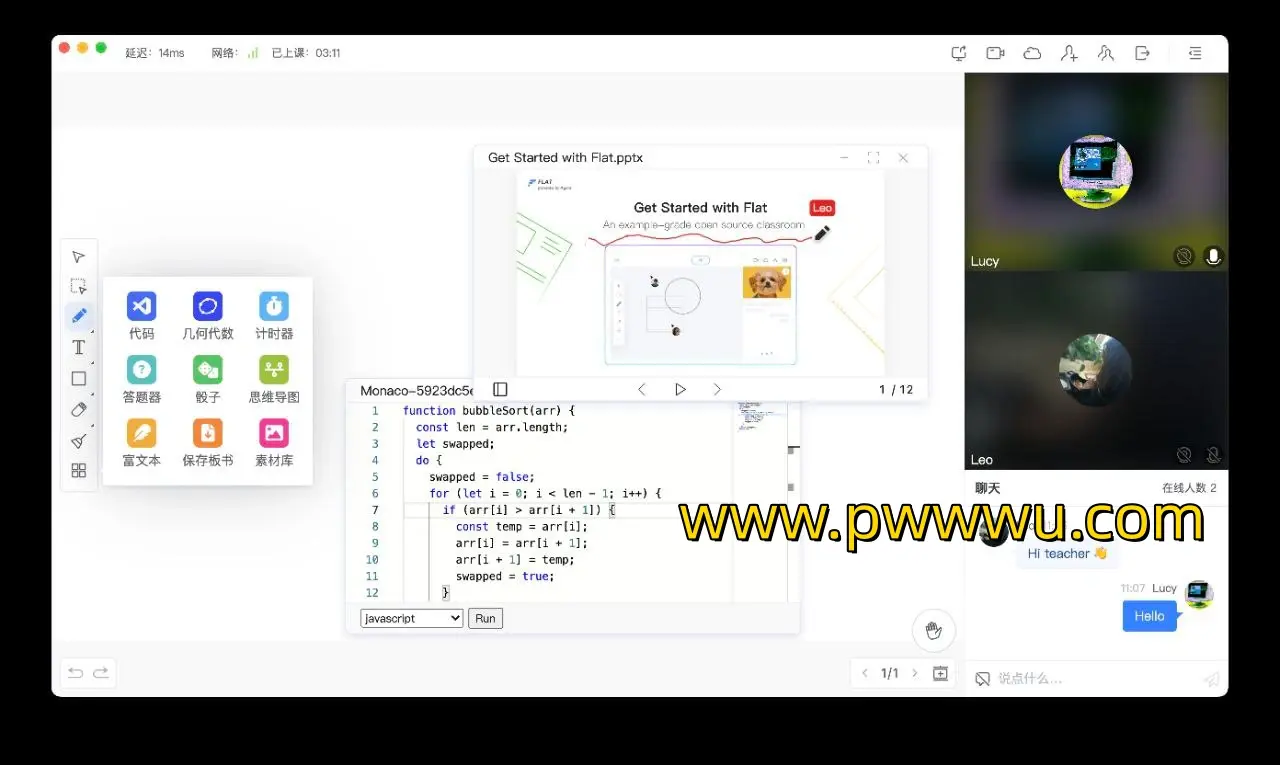Viewport: 1280px width, 765px height.
Task: Toggle Lucy's microphone
Action: (x=1213, y=257)
